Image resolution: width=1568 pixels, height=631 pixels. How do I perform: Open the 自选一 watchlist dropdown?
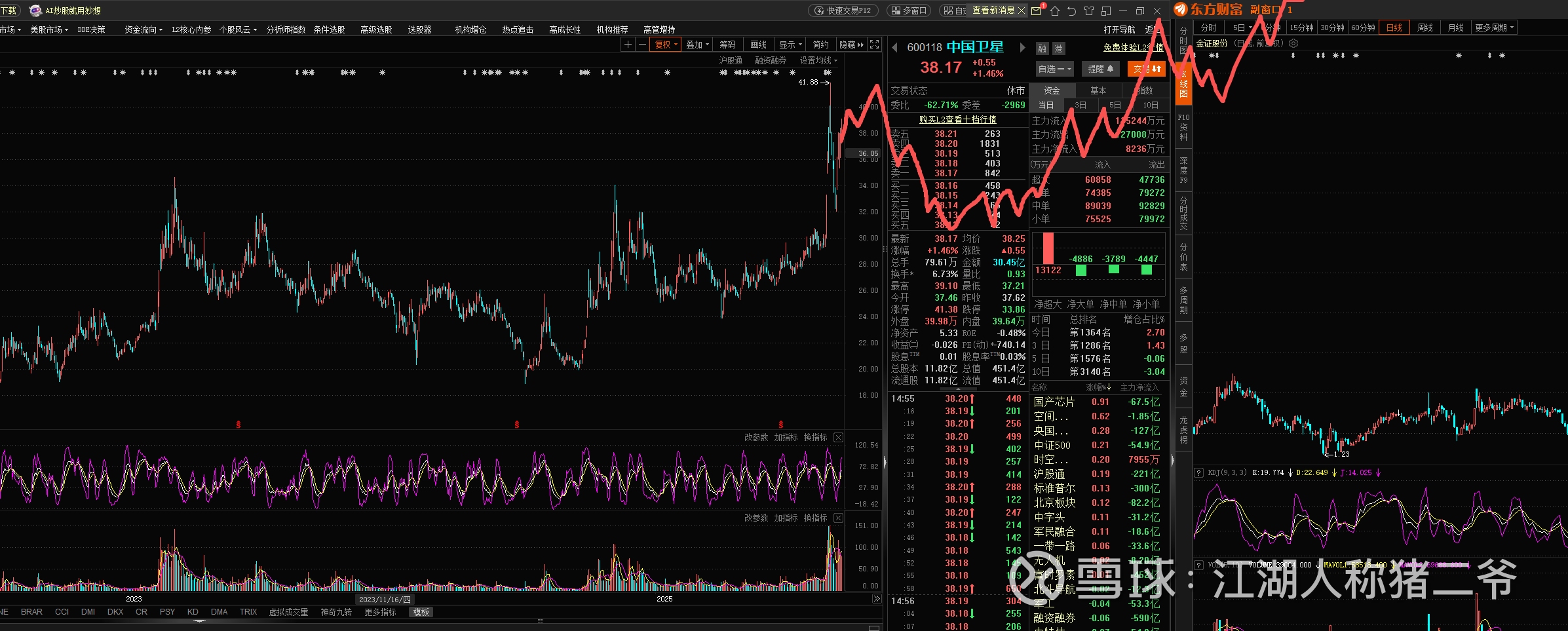[x=1055, y=69]
